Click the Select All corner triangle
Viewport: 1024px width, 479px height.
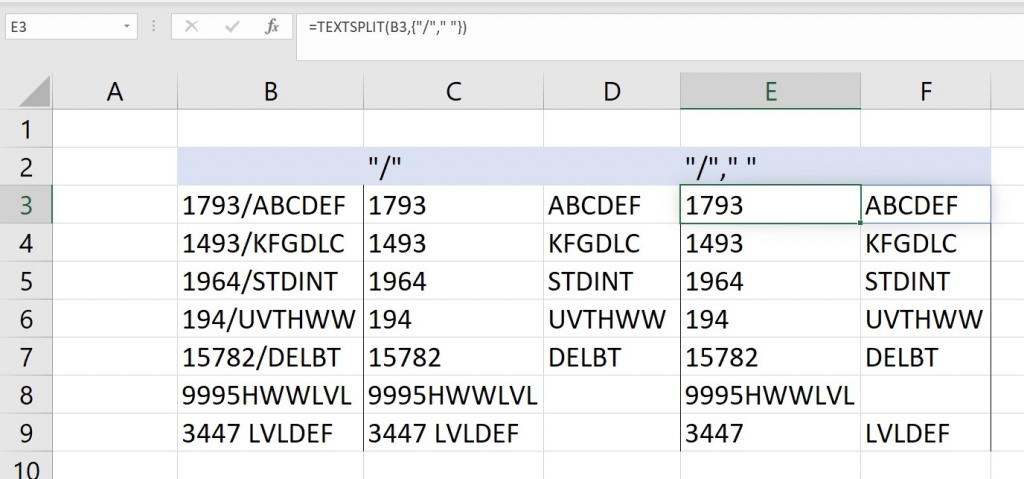point(35,92)
